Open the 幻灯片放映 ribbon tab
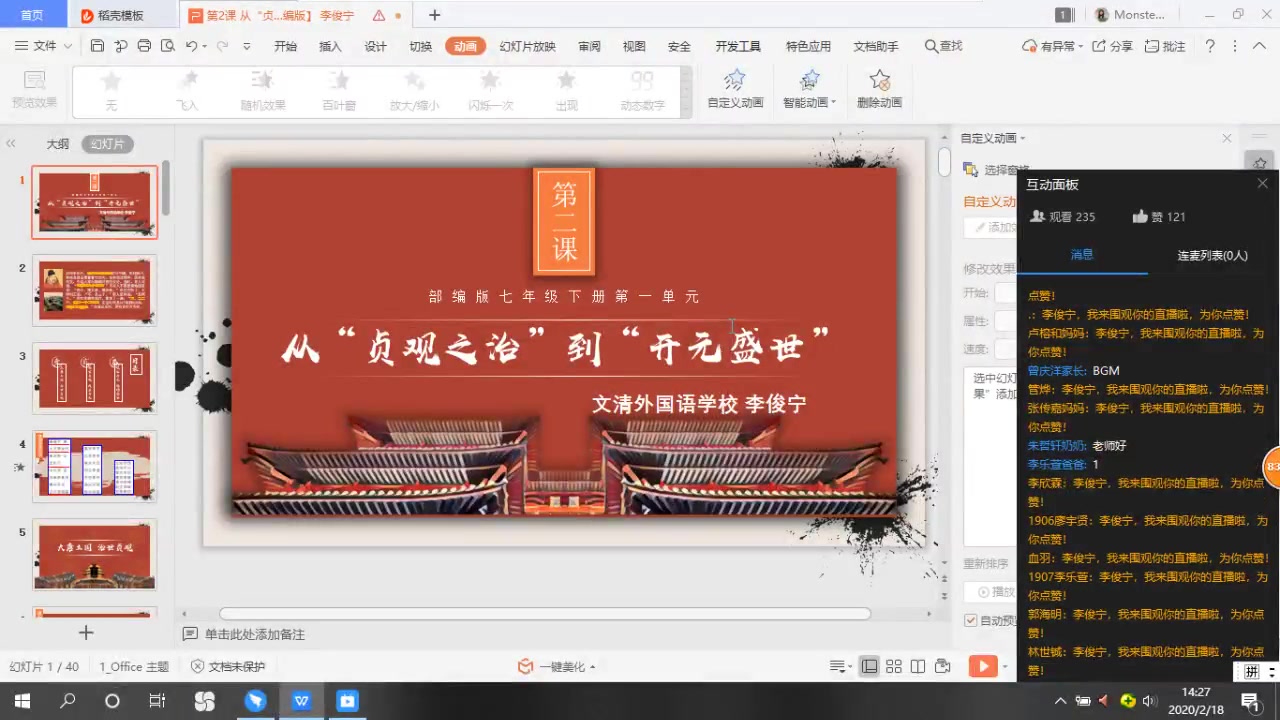The width and height of the screenshot is (1280, 720). point(527,46)
